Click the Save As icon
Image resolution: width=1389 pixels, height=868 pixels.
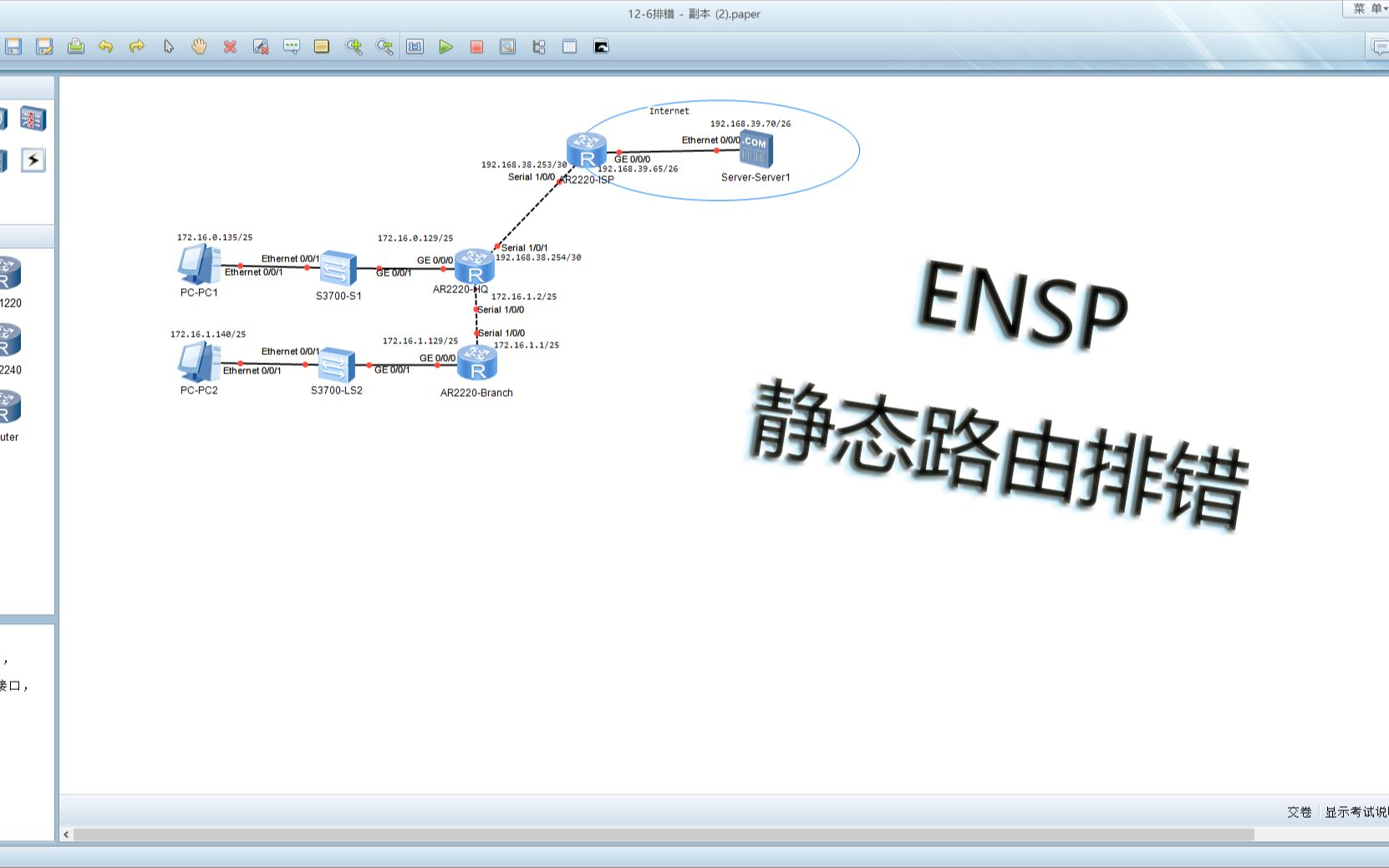pos(44,47)
